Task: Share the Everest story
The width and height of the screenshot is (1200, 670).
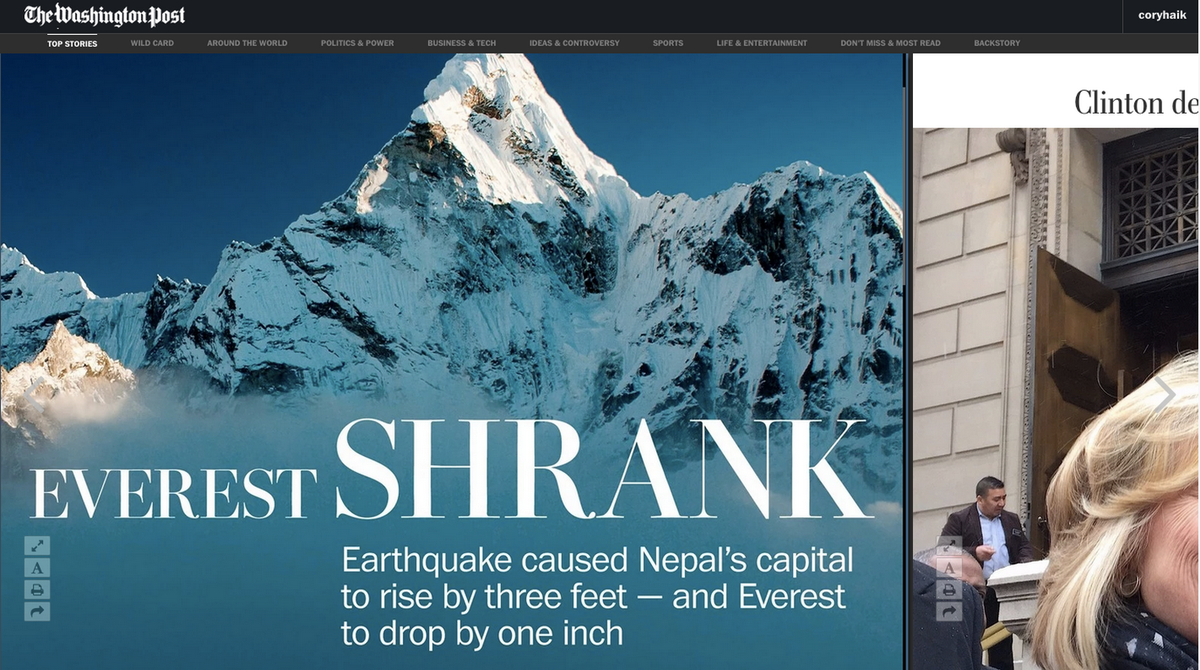Action: [x=37, y=612]
